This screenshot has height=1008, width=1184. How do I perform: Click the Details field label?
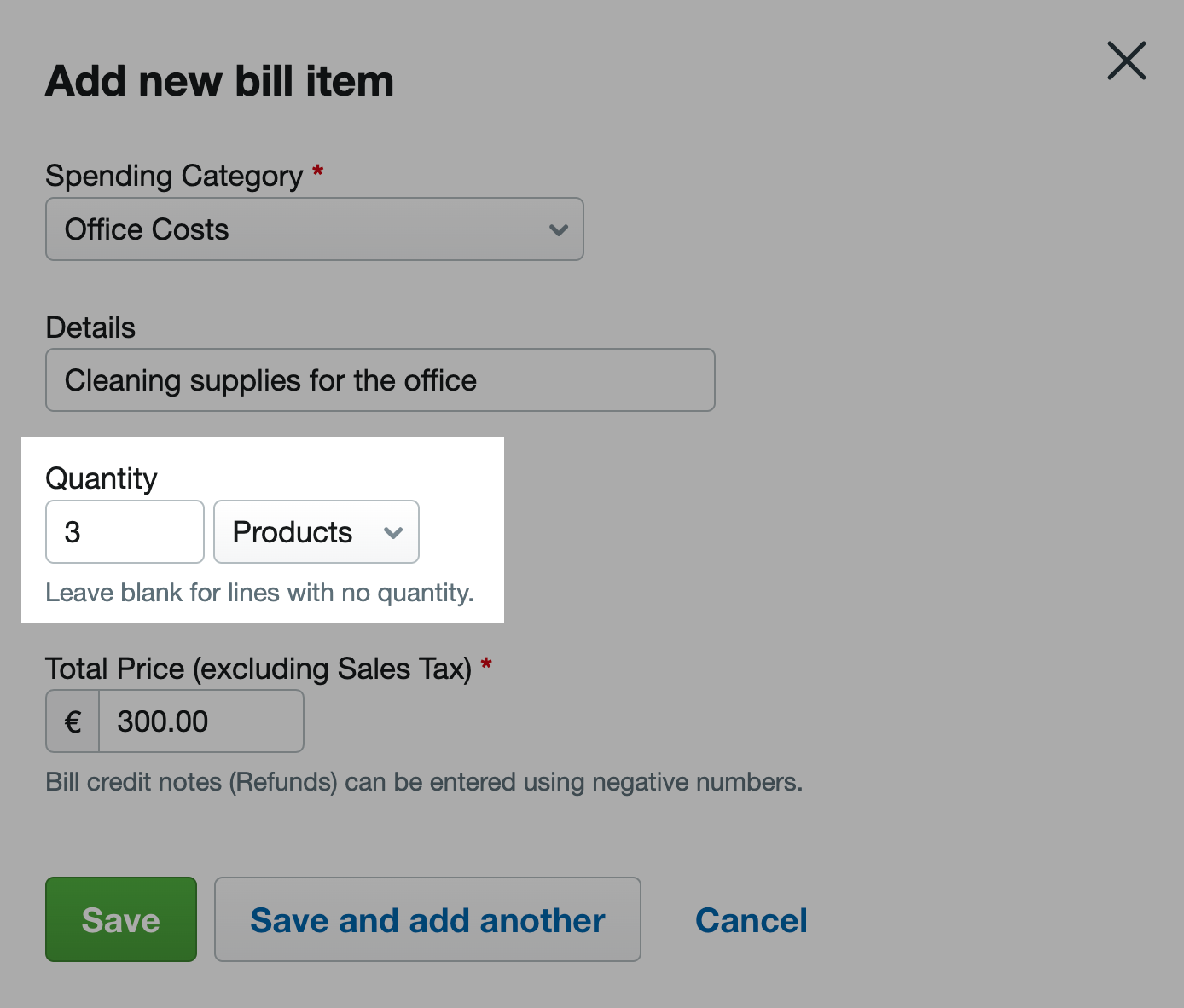point(90,327)
